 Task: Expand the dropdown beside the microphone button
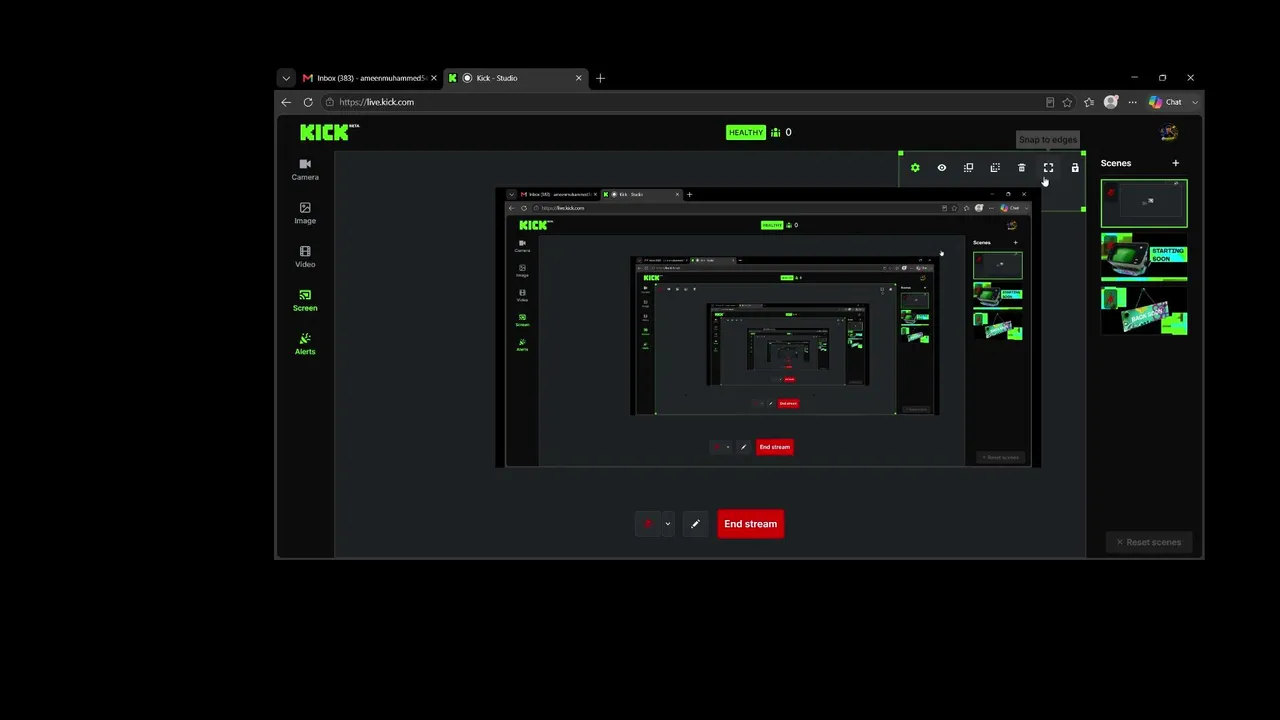click(x=668, y=524)
